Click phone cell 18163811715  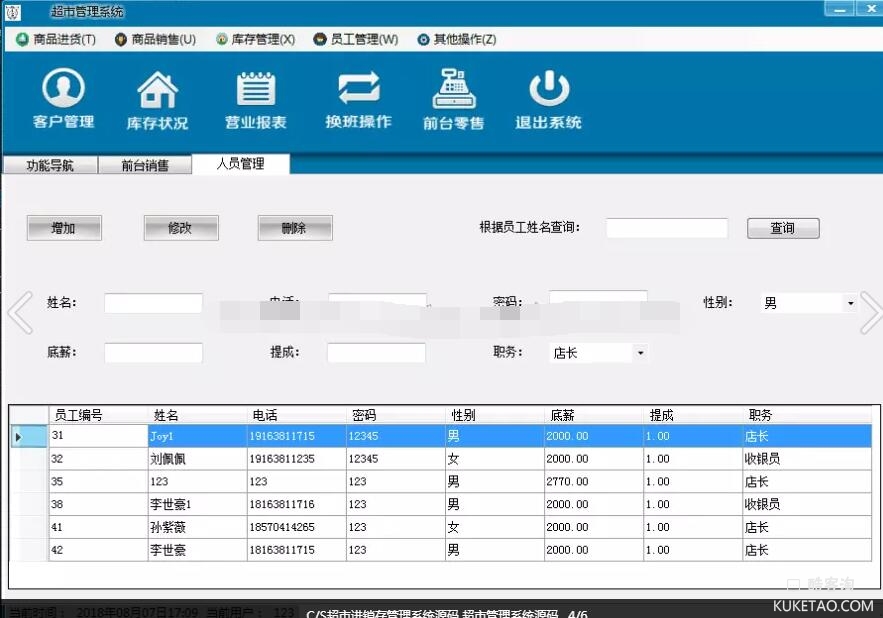pyautogui.click(x=296, y=550)
